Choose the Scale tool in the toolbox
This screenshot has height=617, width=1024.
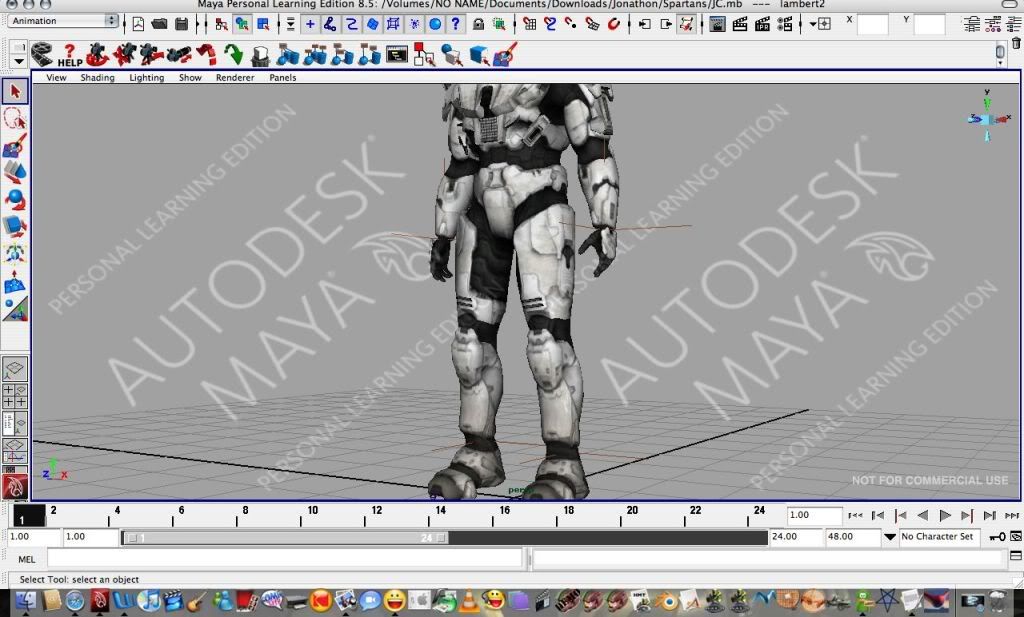click(15, 226)
